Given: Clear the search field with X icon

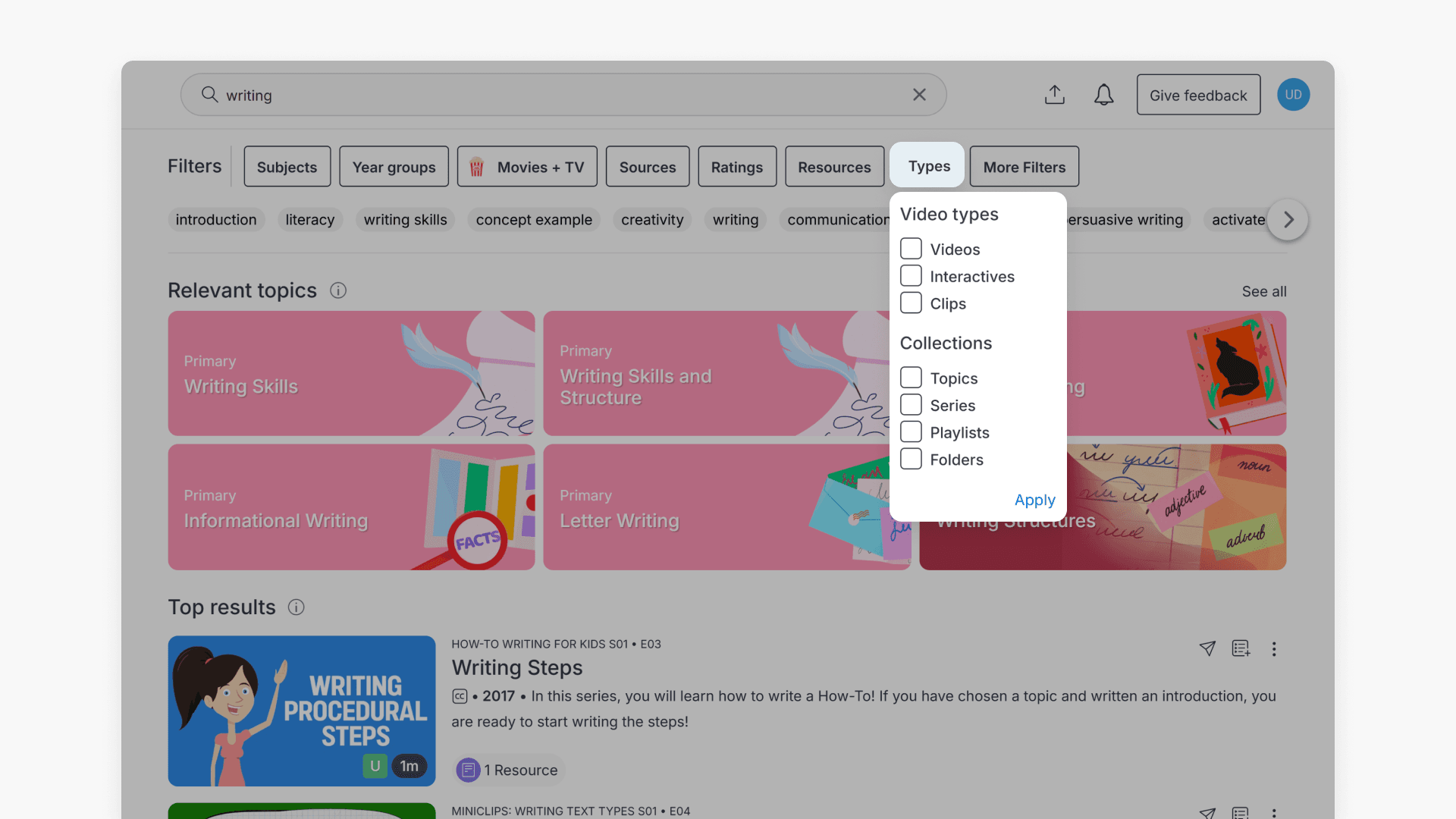Looking at the screenshot, I should [919, 95].
